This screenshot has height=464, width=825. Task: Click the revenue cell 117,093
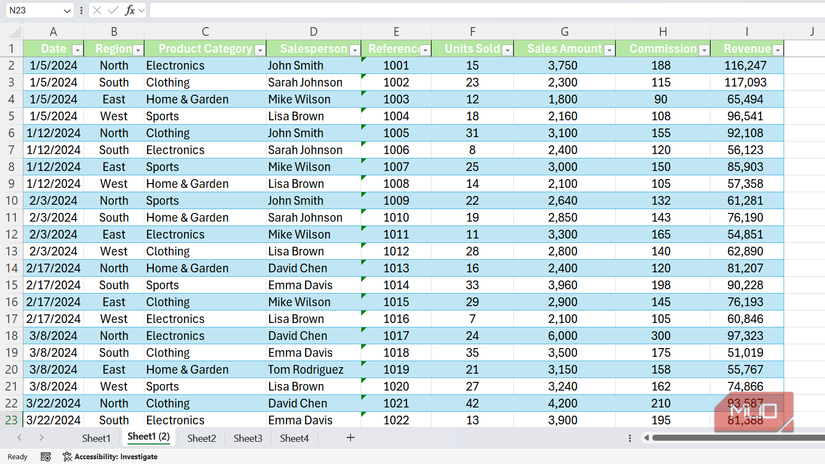coord(747,82)
